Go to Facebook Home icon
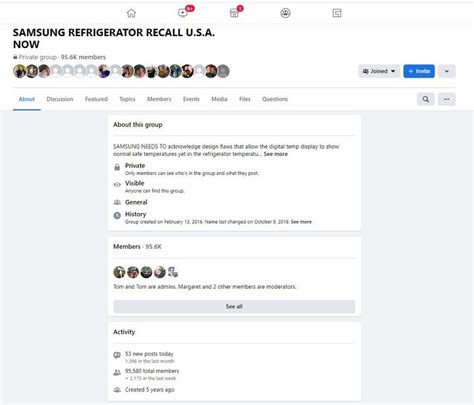The image size is (474, 405). click(131, 13)
